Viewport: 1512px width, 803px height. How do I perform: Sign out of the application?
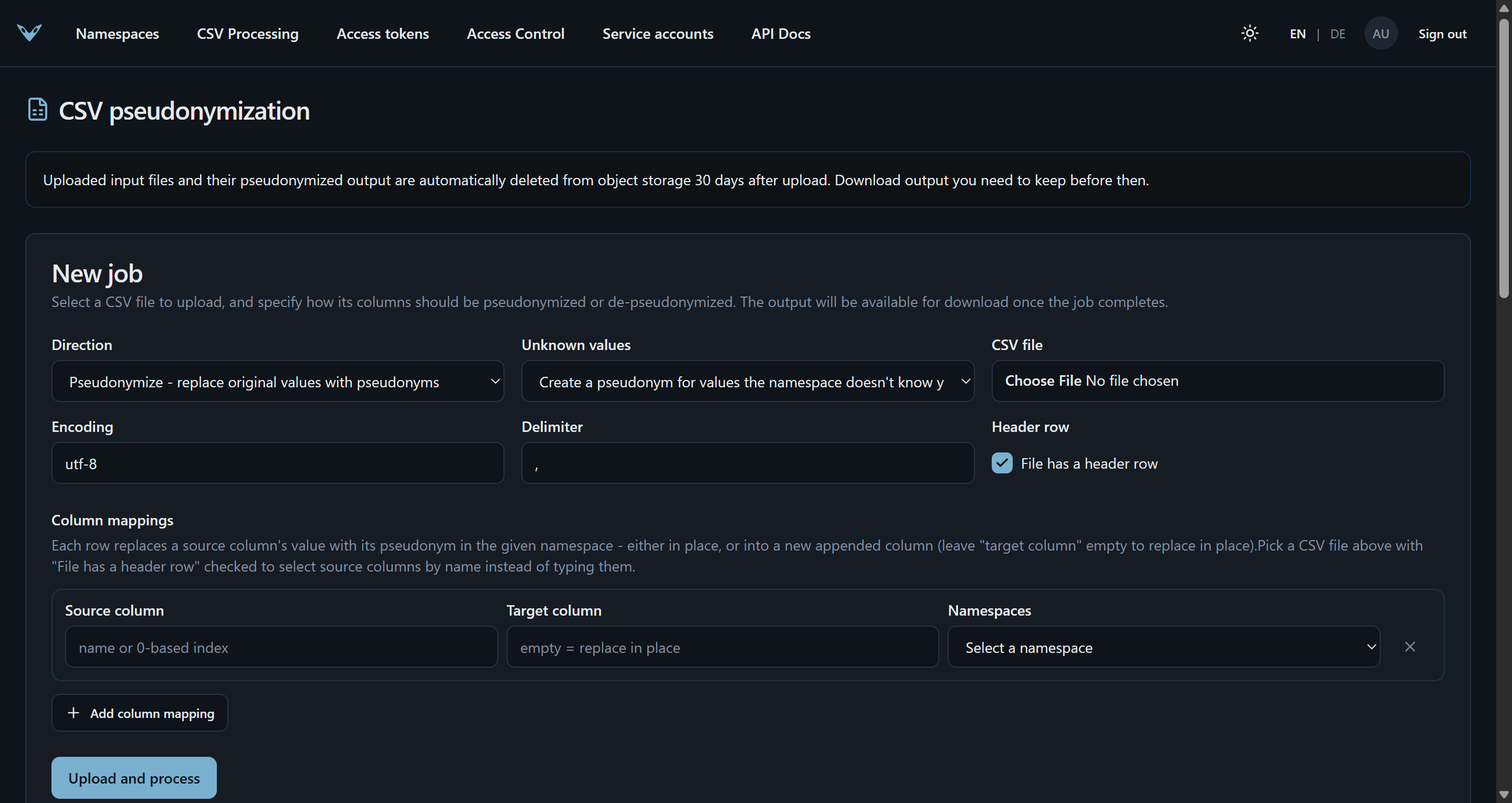coord(1442,34)
